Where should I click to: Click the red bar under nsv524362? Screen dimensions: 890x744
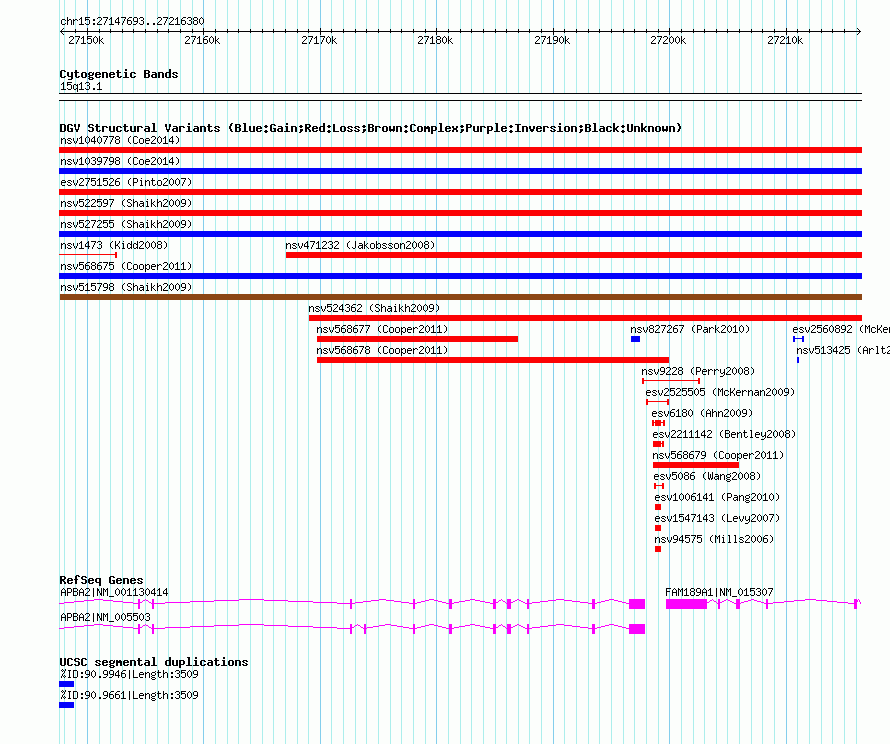coord(585,318)
